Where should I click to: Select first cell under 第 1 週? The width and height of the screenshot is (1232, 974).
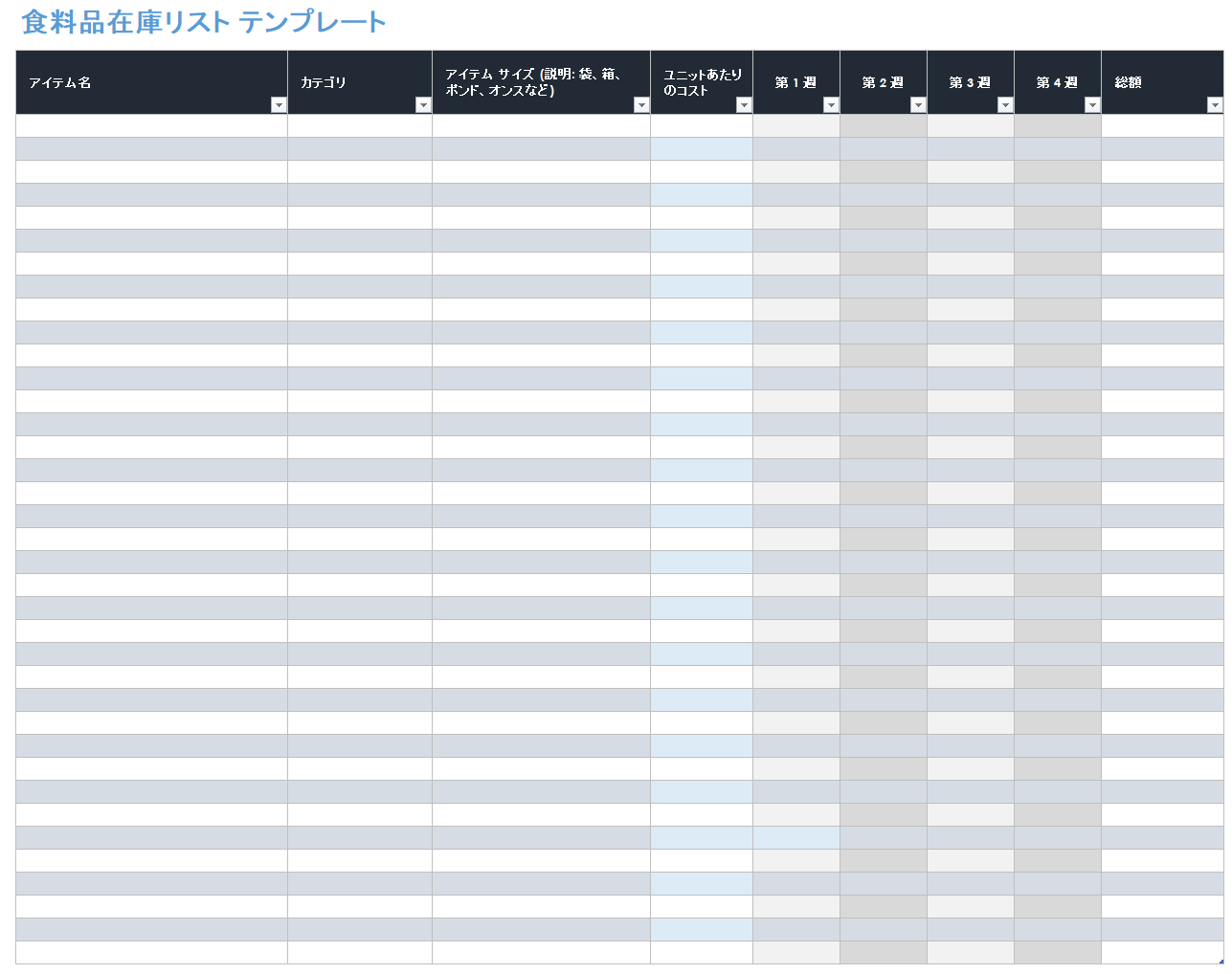[x=796, y=126]
